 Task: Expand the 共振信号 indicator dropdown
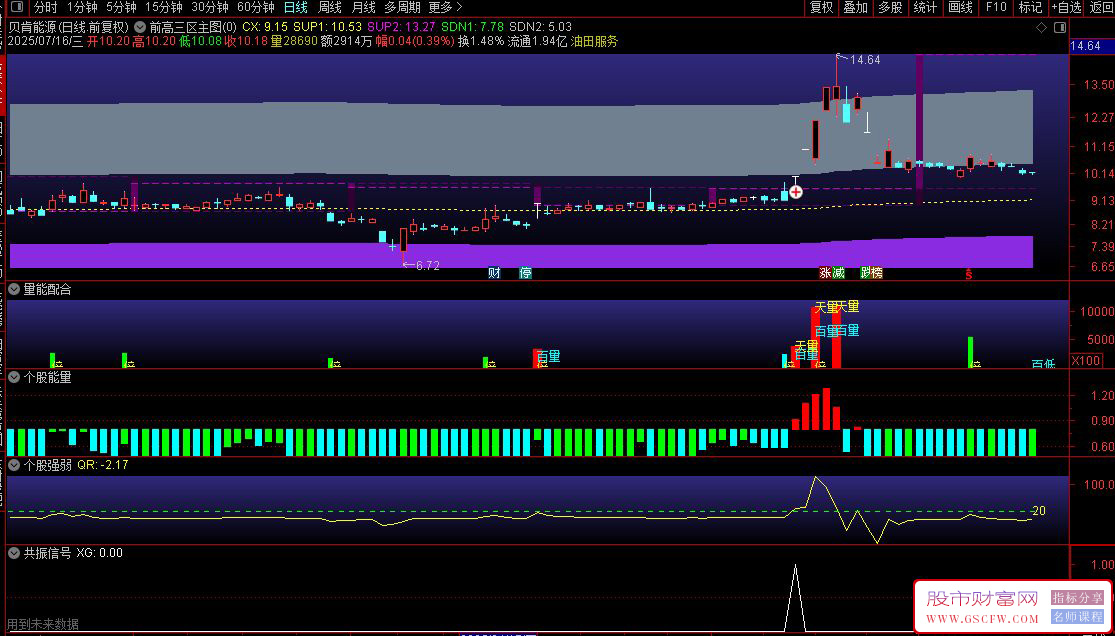14,553
